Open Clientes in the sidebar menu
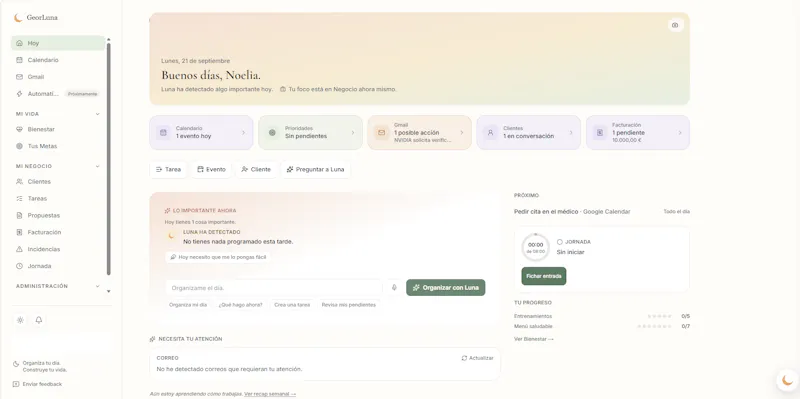 click(x=58, y=182)
